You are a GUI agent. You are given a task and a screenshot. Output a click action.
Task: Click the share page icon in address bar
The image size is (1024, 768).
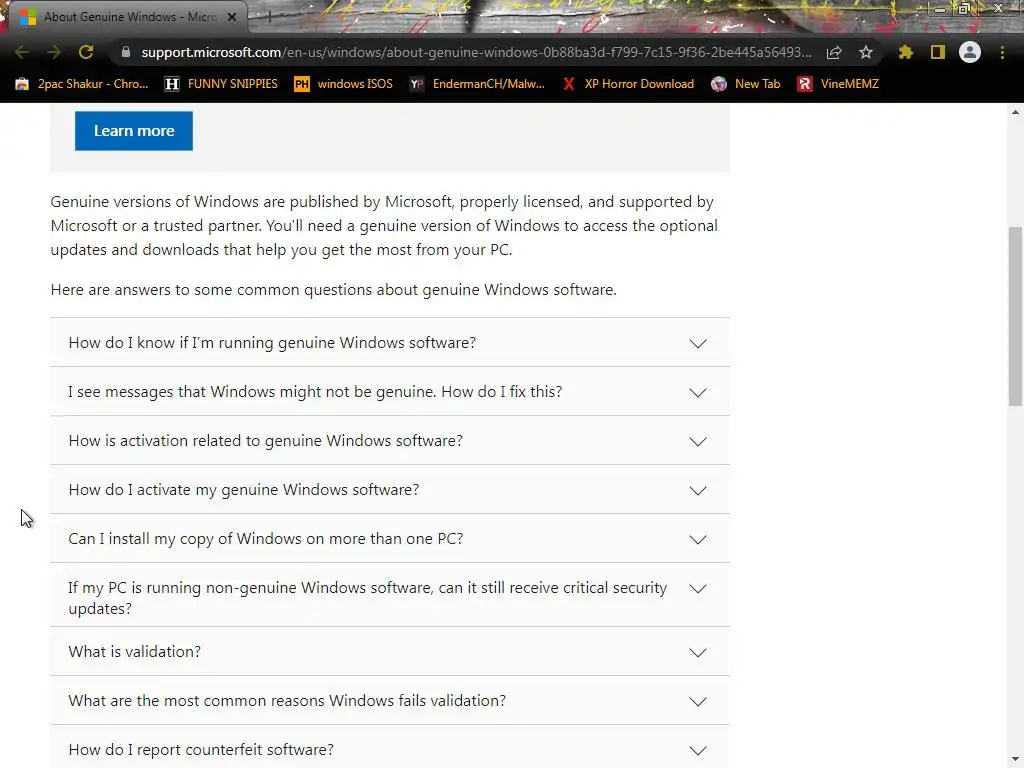pos(834,52)
